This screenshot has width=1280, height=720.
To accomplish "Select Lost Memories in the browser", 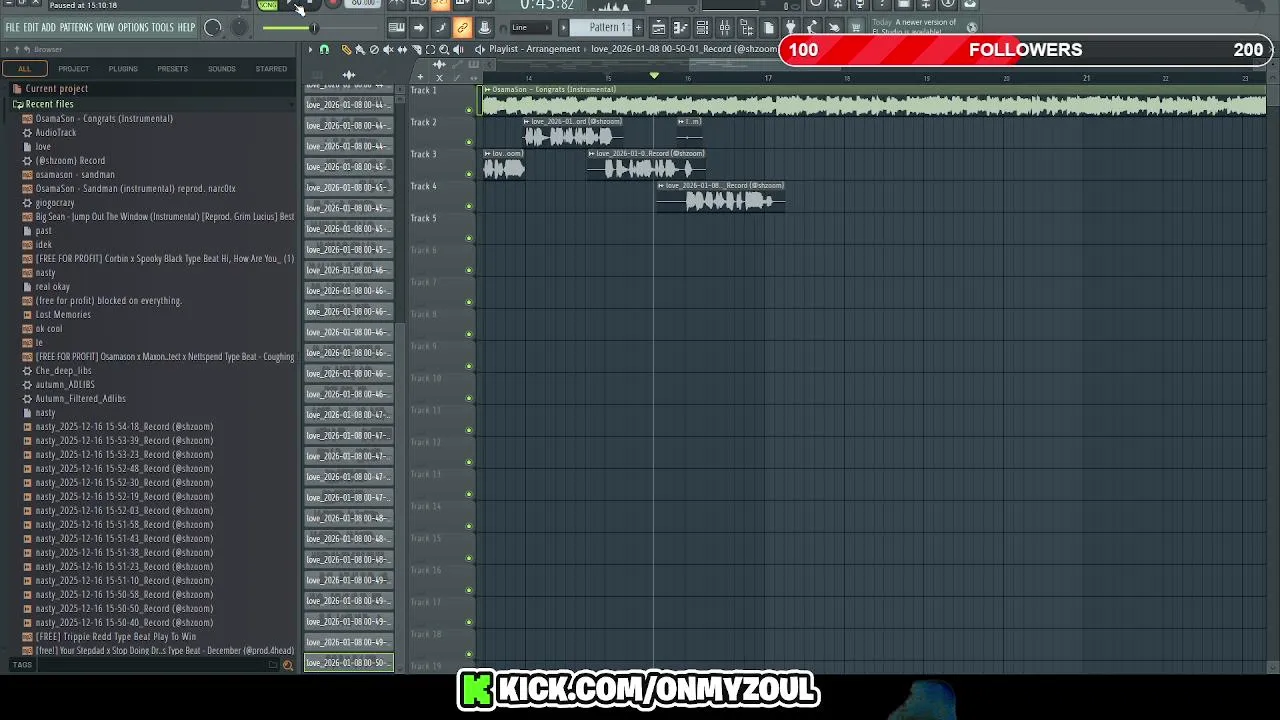I will (x=63, y=315).
